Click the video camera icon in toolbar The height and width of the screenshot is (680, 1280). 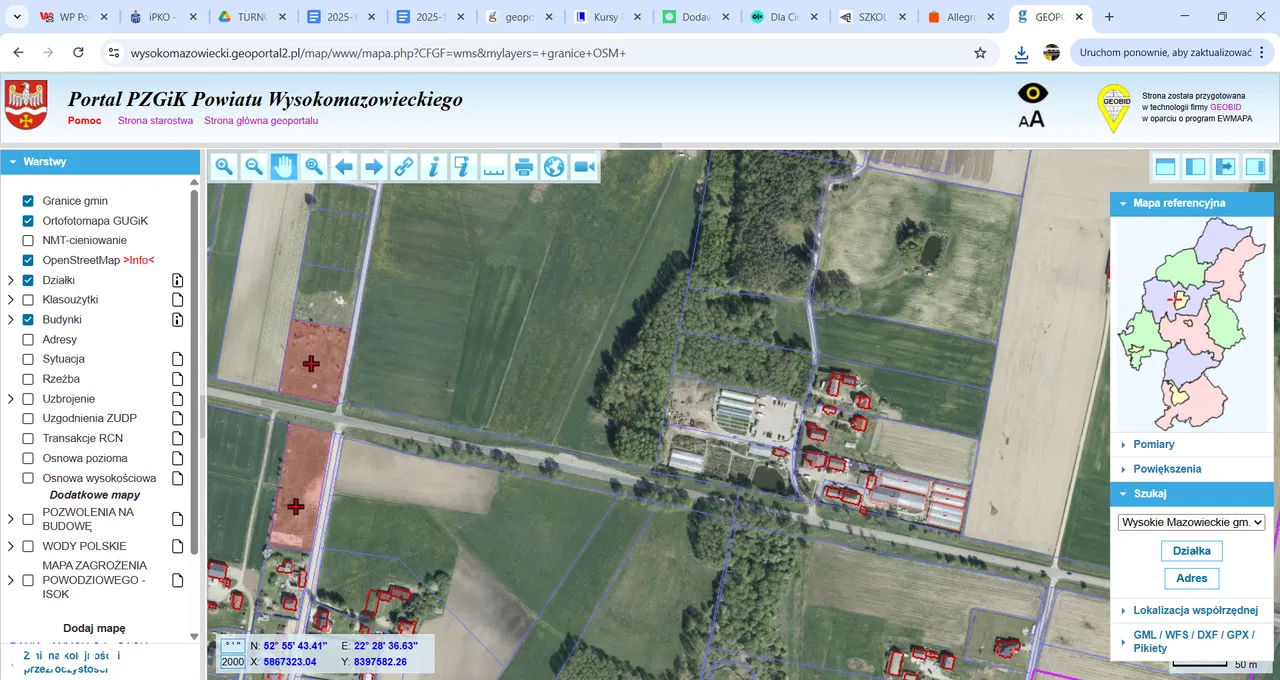pos(584,167)
